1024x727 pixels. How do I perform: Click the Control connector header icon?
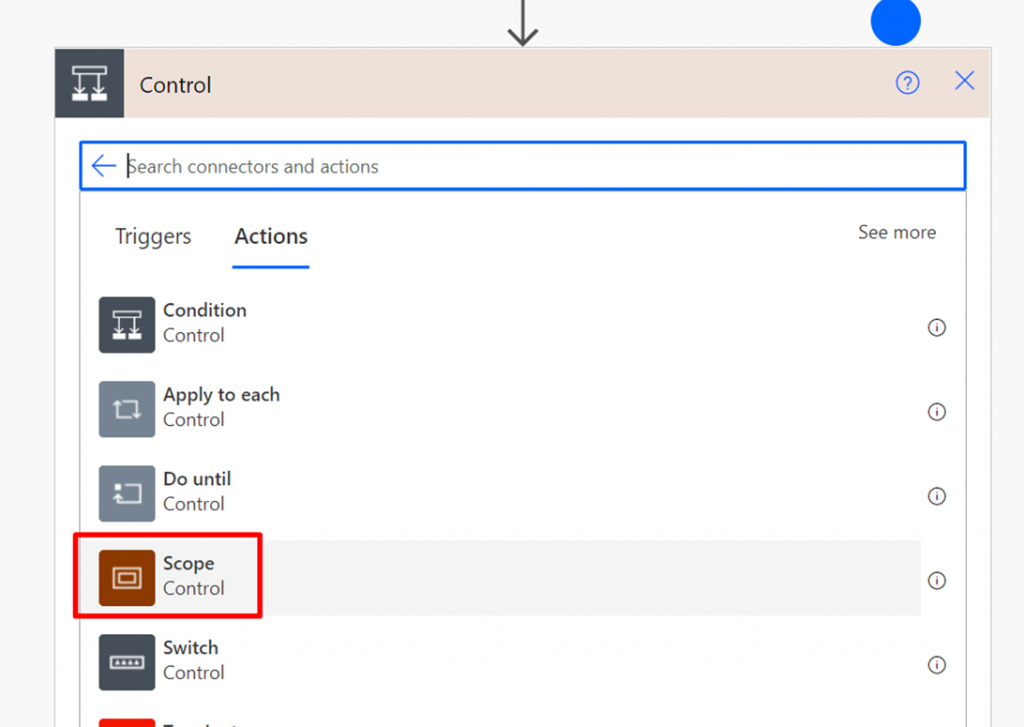pyautogui.click(x=90, y=84)
